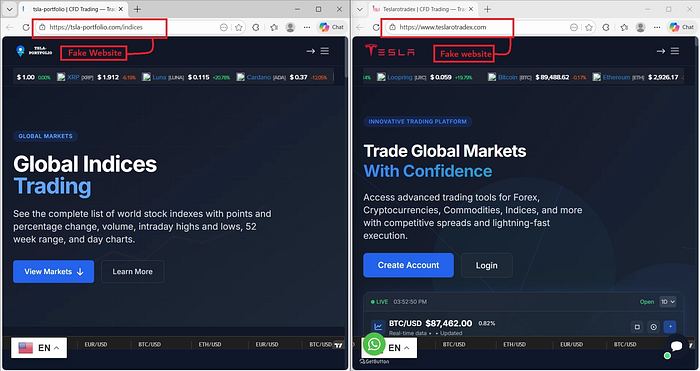Click ETH/USD in right bottom ticker
The width and height of the screenshot is (700, 371).
(514, 344)
